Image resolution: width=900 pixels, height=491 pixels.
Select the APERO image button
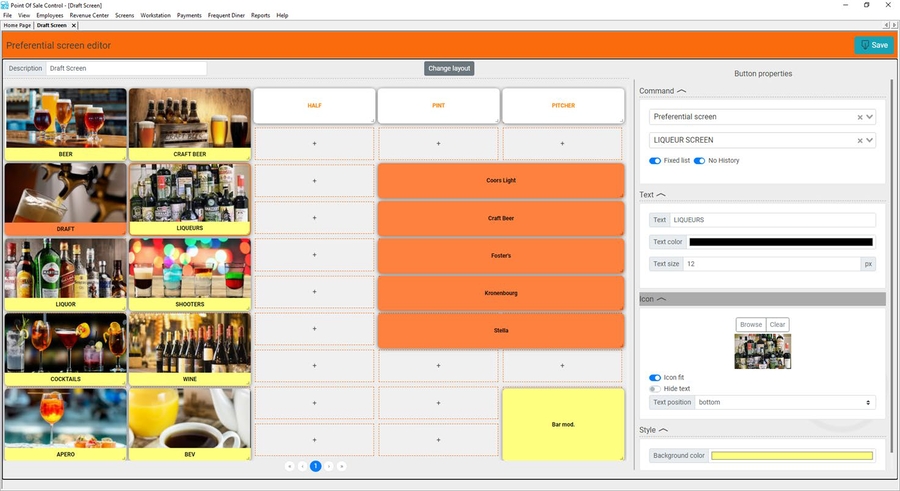pos(65,424)
